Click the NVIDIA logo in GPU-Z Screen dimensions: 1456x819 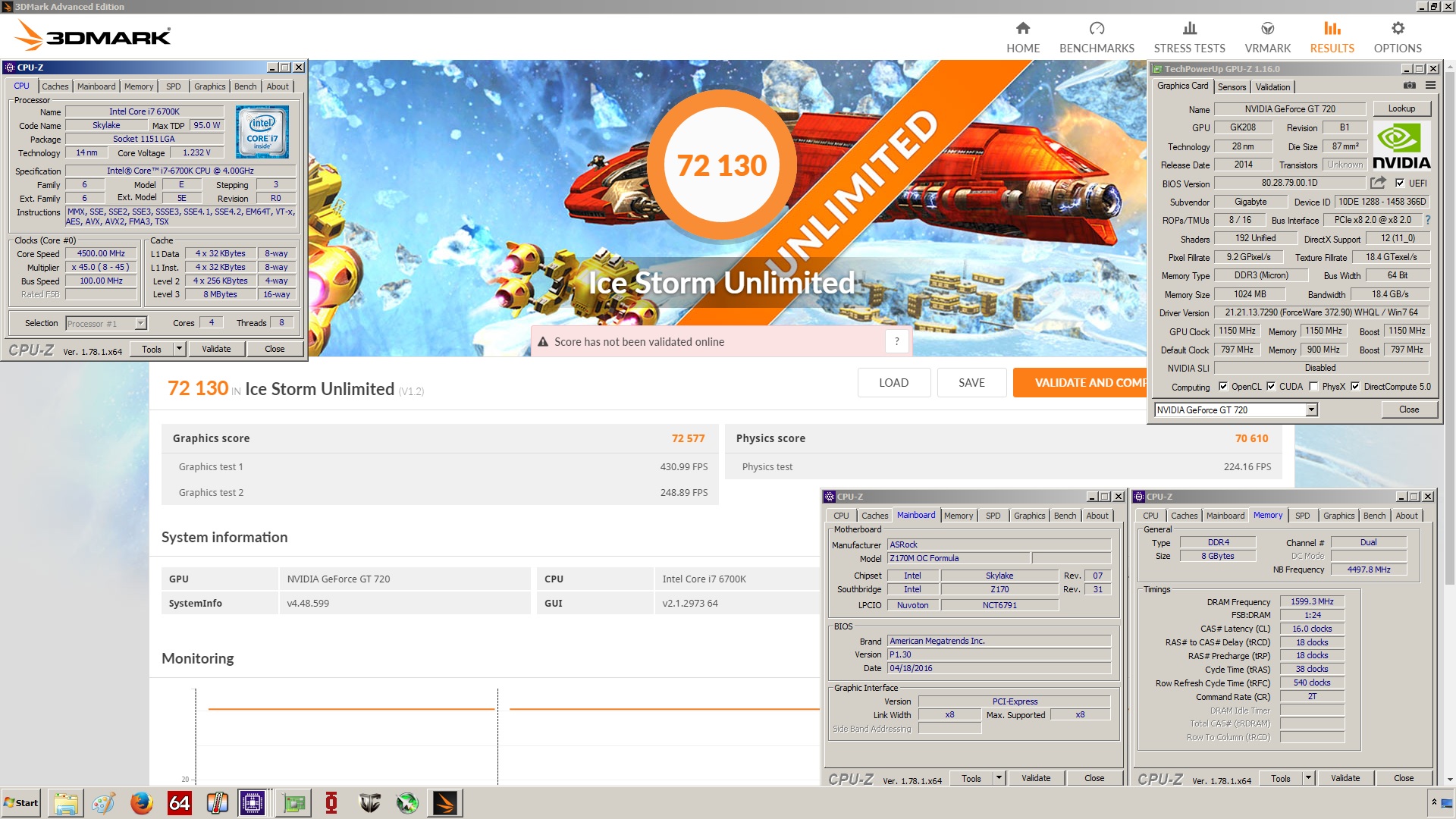tap(1401, 146)
